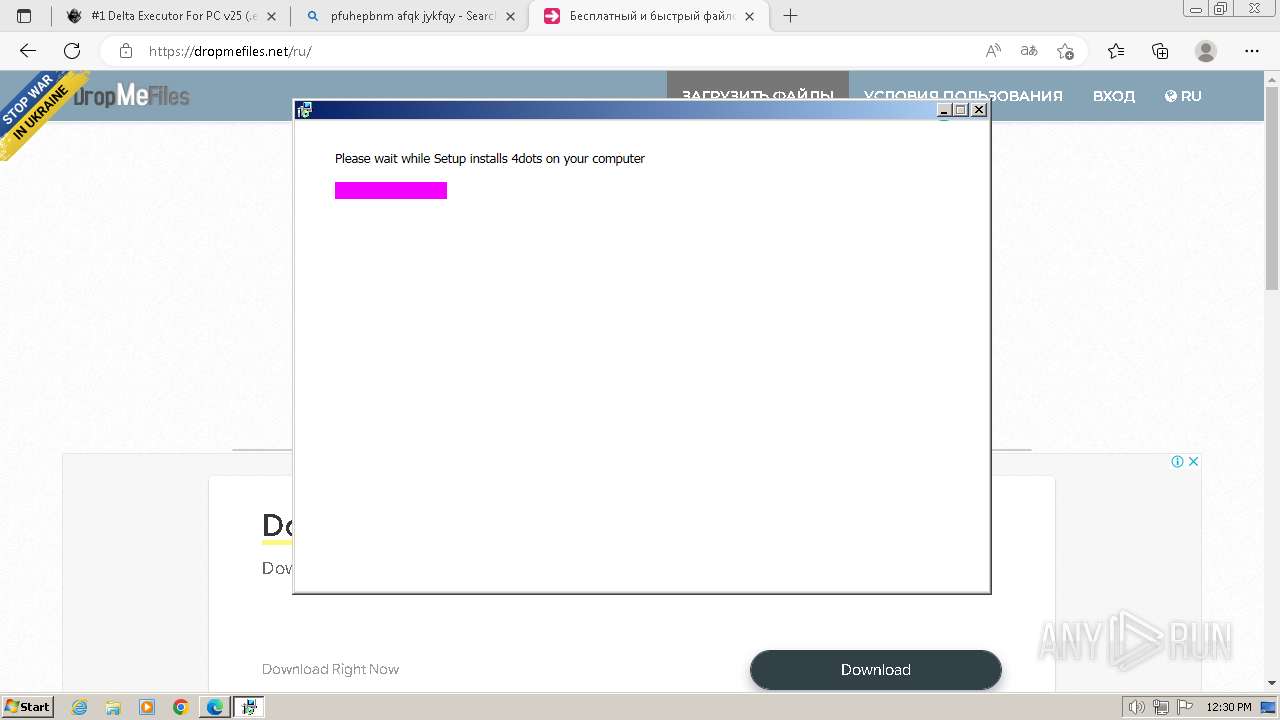The width and height of the screenshot is (1280, 720).
Task: Maximize the 4dots setup window
Action: pos(961,110)
